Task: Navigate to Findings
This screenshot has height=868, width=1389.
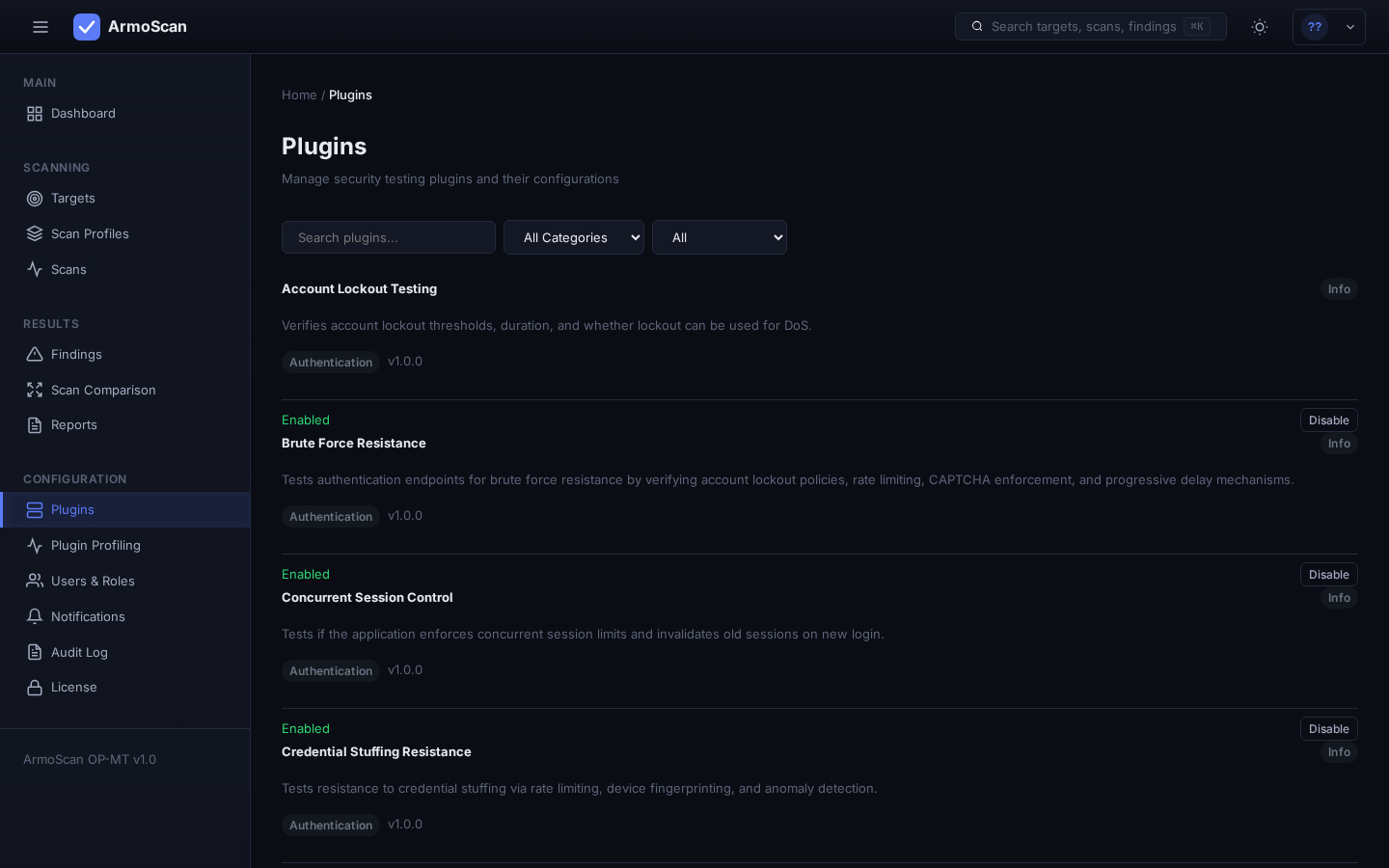Action: pos(125,354)
